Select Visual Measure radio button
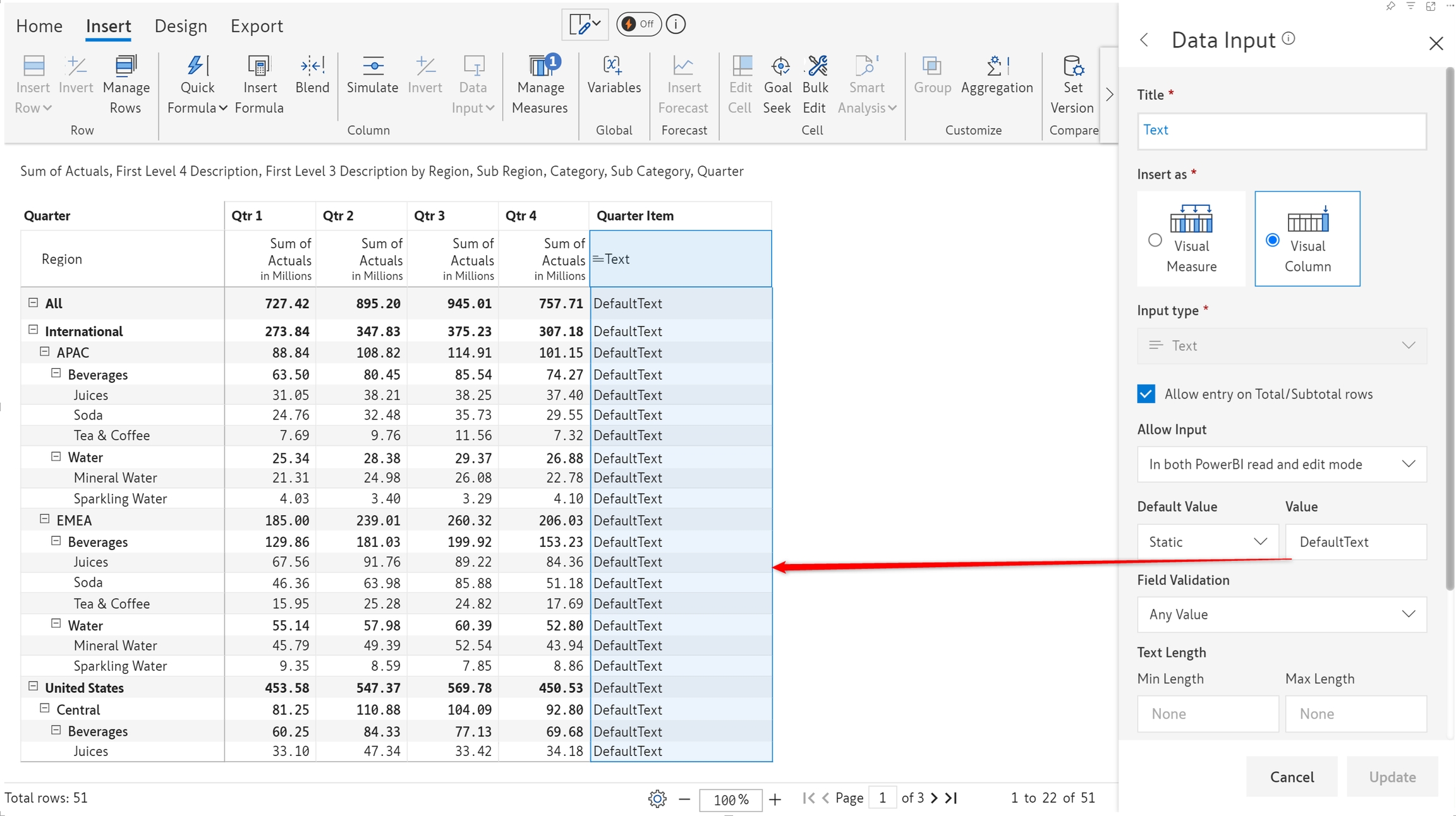 tap(1155, 240)
